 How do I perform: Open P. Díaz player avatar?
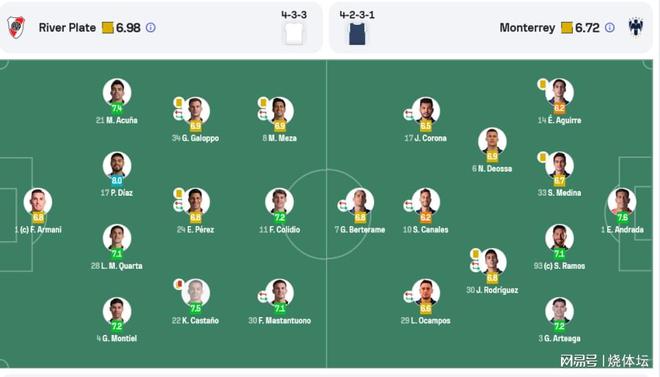(117, 165)
